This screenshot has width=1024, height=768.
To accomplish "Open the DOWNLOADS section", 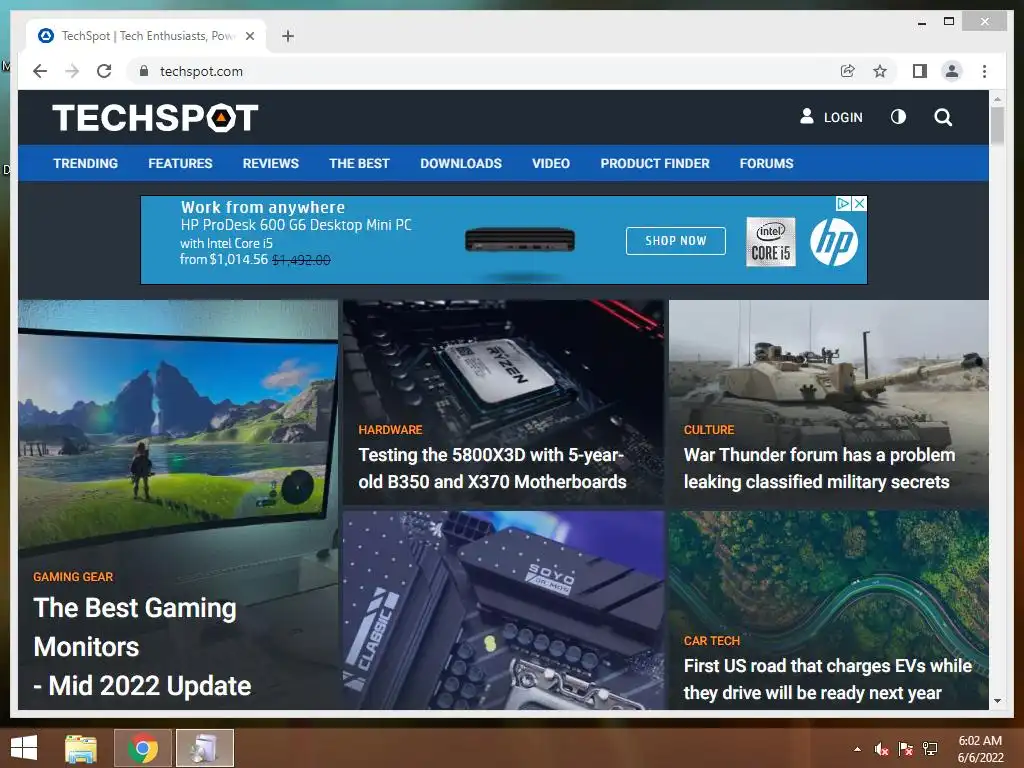I will coord(461,163).
